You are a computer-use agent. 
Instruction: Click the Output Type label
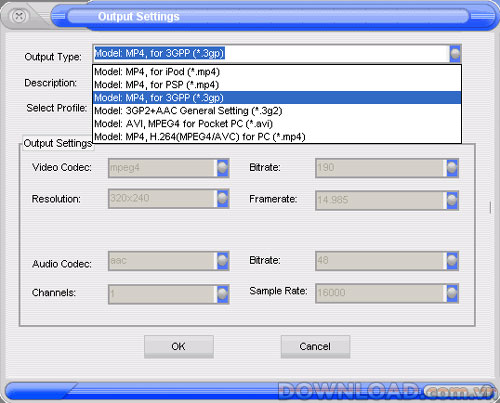pyautogui.click(x=53, y=57)
